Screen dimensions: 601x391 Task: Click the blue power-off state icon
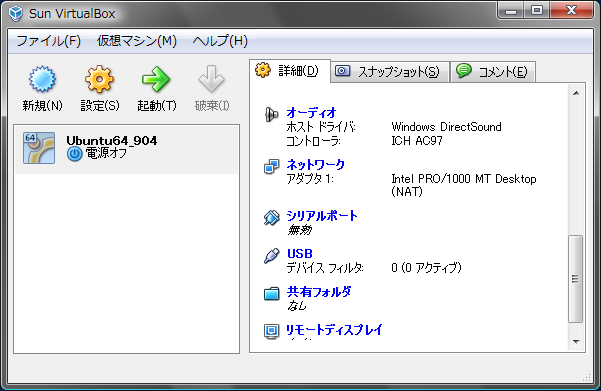click(74, 154)
